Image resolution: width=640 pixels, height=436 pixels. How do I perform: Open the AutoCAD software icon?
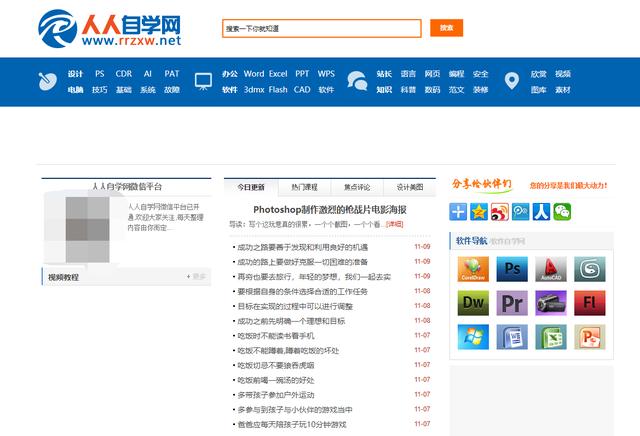(x=551, y=269)
